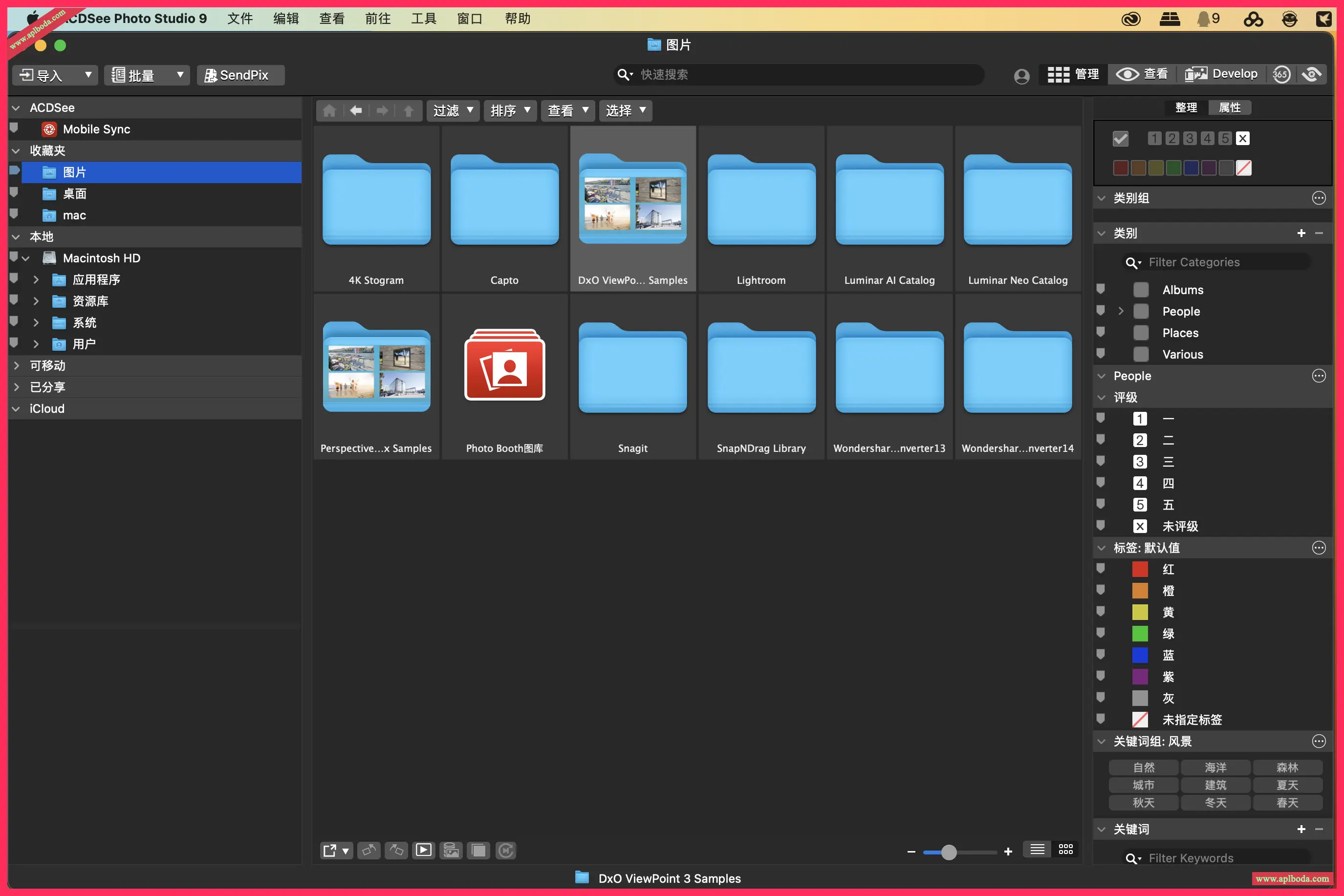The height and width of the screenshot is (896, 1344).
Task: Open the 过滤 filter dropdown
Action: point(453,110)
